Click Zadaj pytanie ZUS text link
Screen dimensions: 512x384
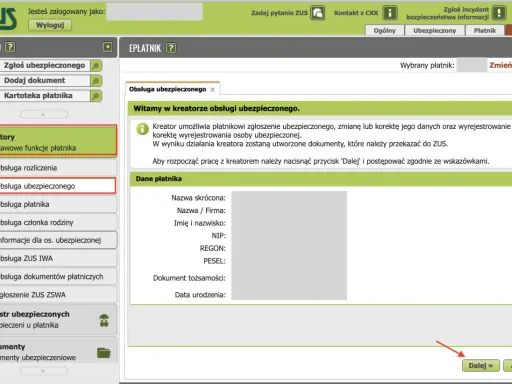pos(279,13)
